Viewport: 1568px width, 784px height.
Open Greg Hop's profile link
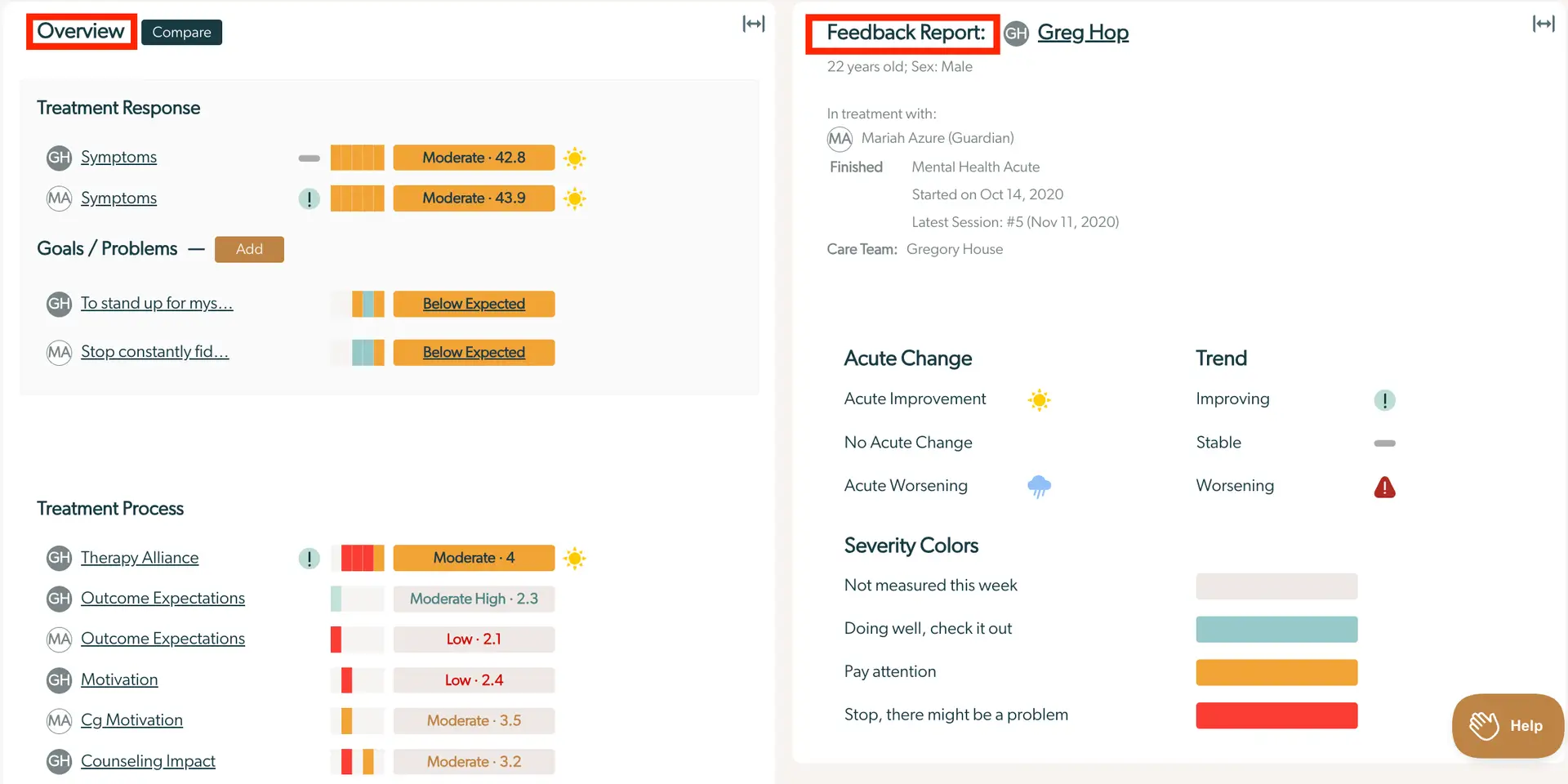coord(1083,32)
